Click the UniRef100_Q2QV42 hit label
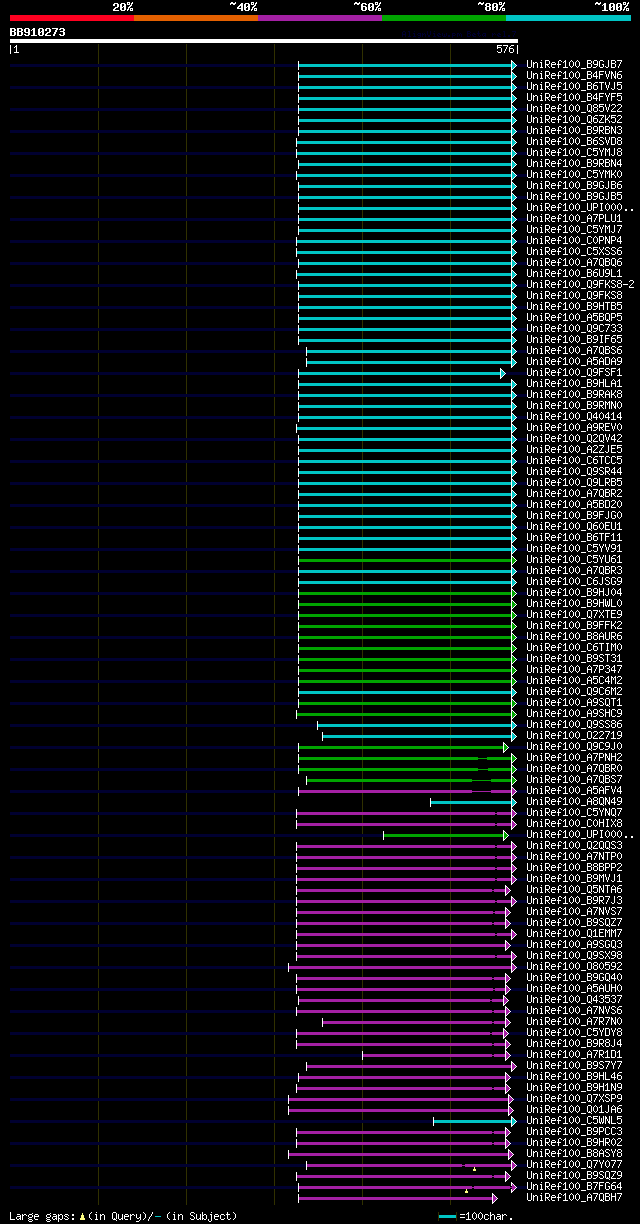The height and width of the screenshot is (1224, 640). tap(574, 438)
